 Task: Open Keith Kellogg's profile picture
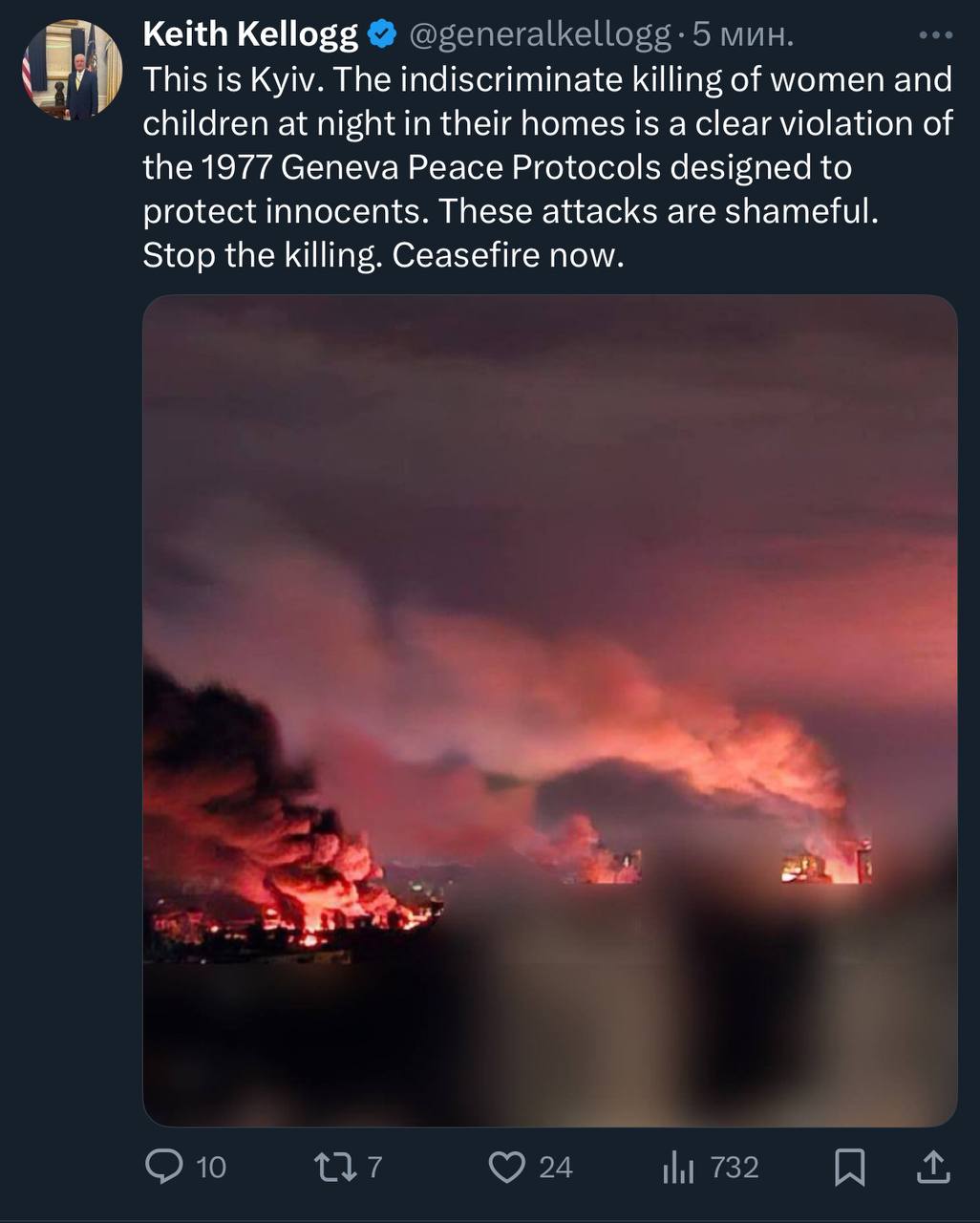pyautogui.click(x=72, y=70)
